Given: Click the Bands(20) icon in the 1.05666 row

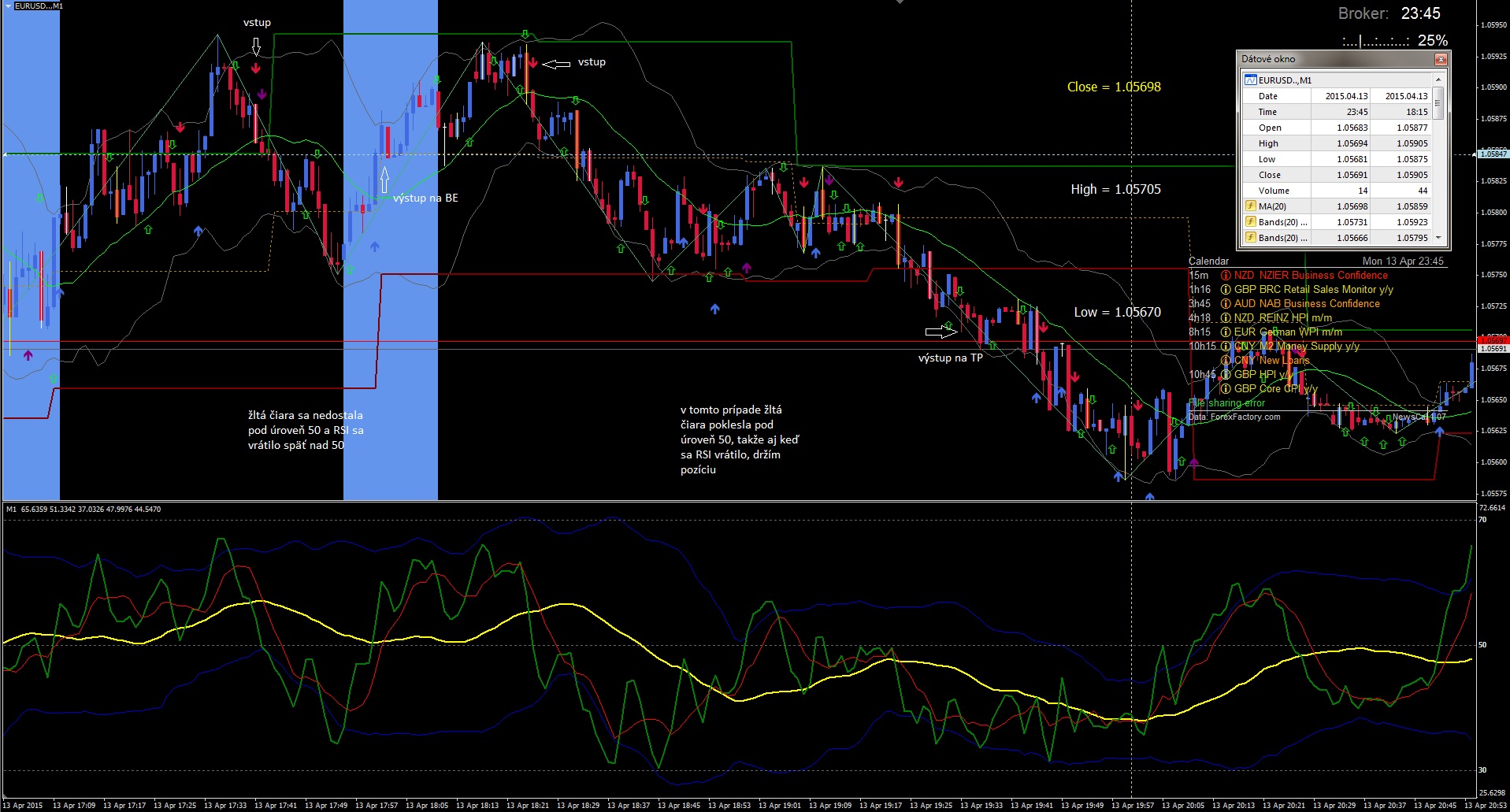Looking at the screenshot, I should point(1250,238).
